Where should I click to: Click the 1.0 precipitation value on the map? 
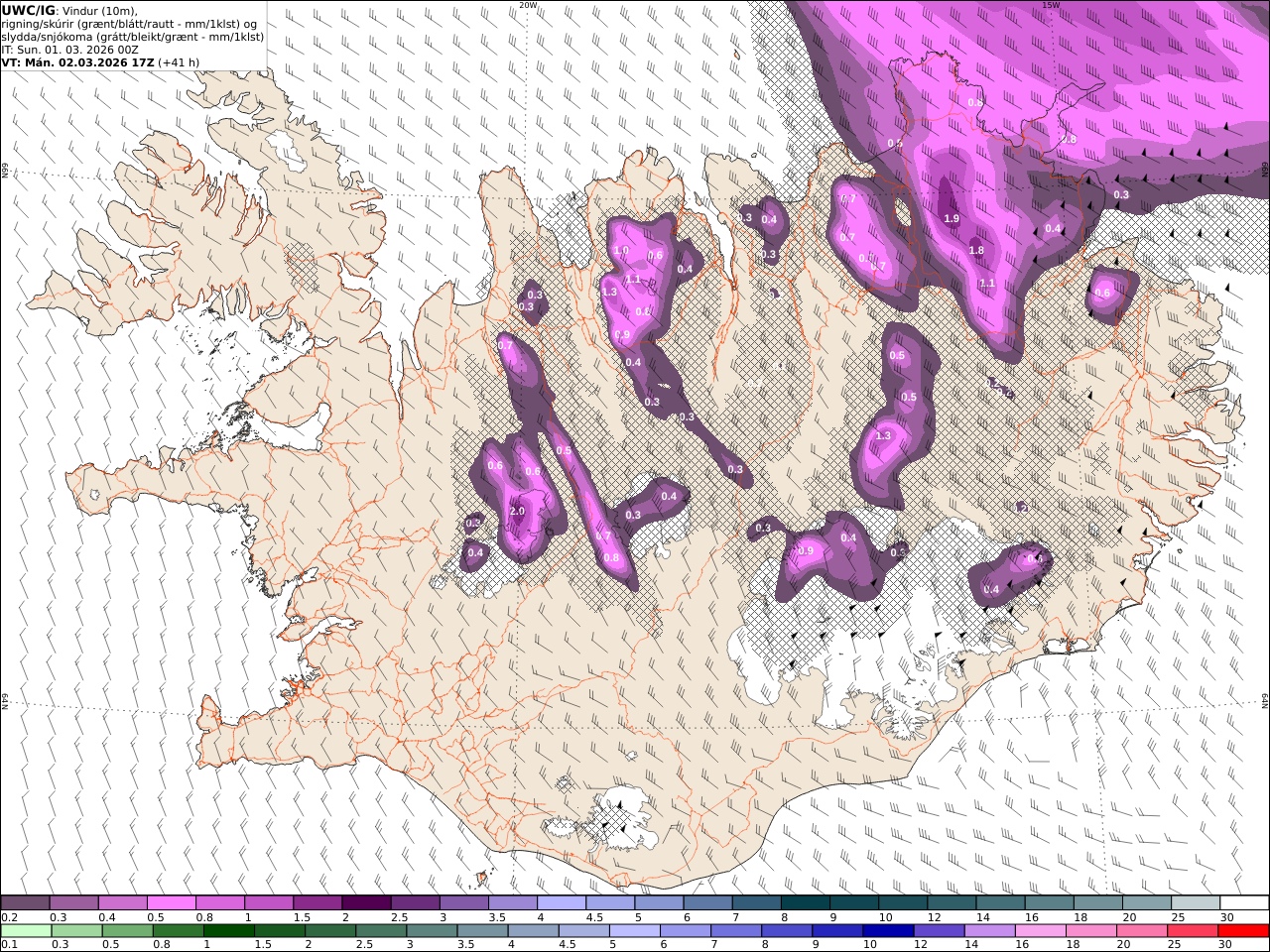(x=621, y=251)
